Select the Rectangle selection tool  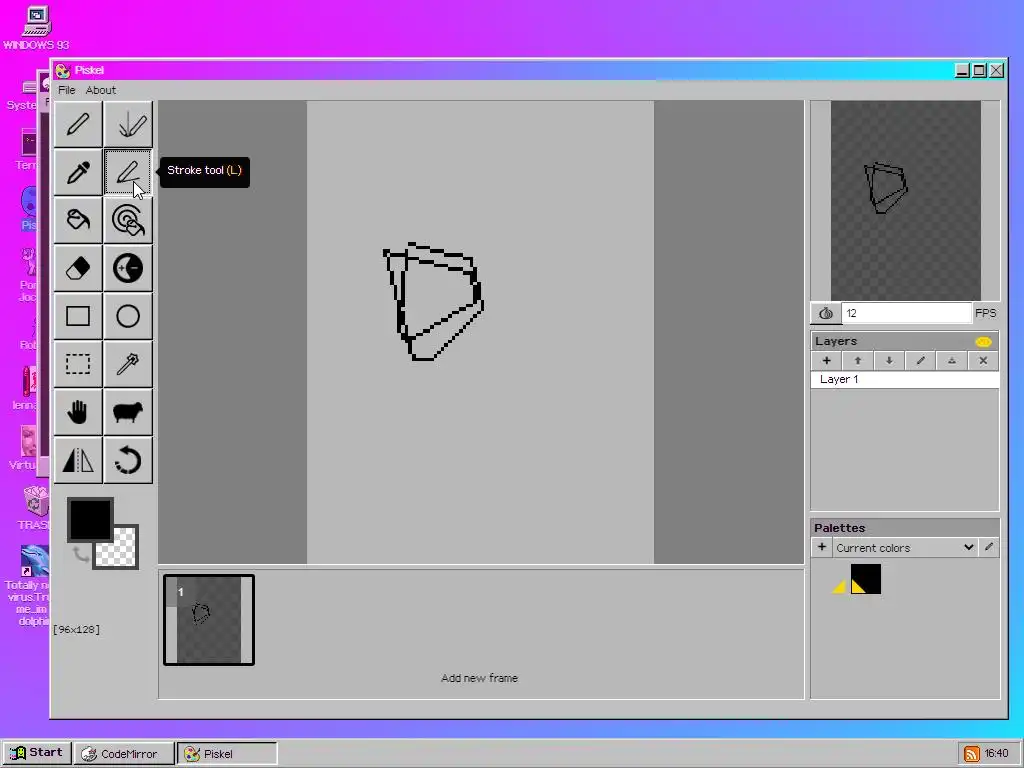[78, 364]
